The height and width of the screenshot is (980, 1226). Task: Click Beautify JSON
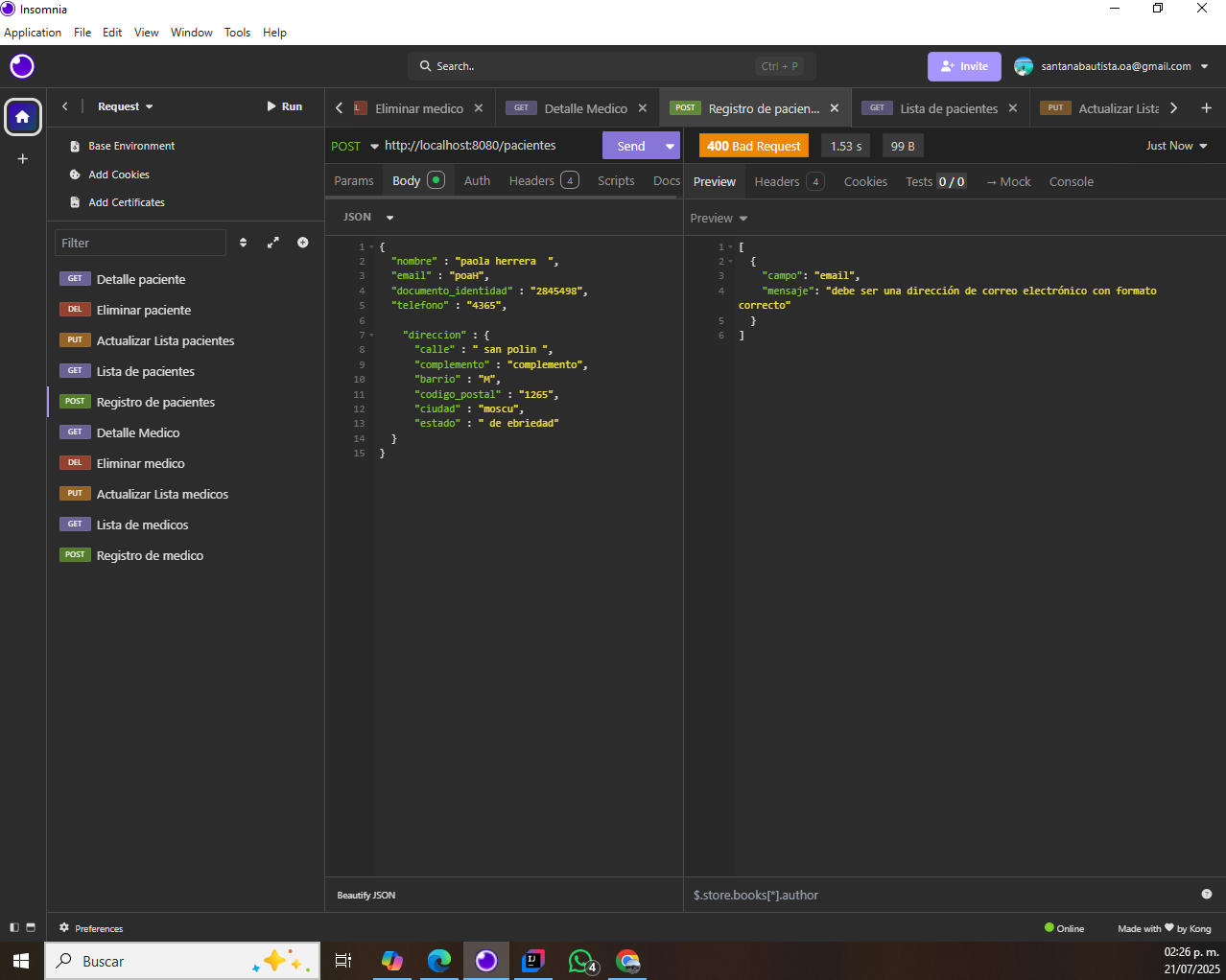pos(366,895)
